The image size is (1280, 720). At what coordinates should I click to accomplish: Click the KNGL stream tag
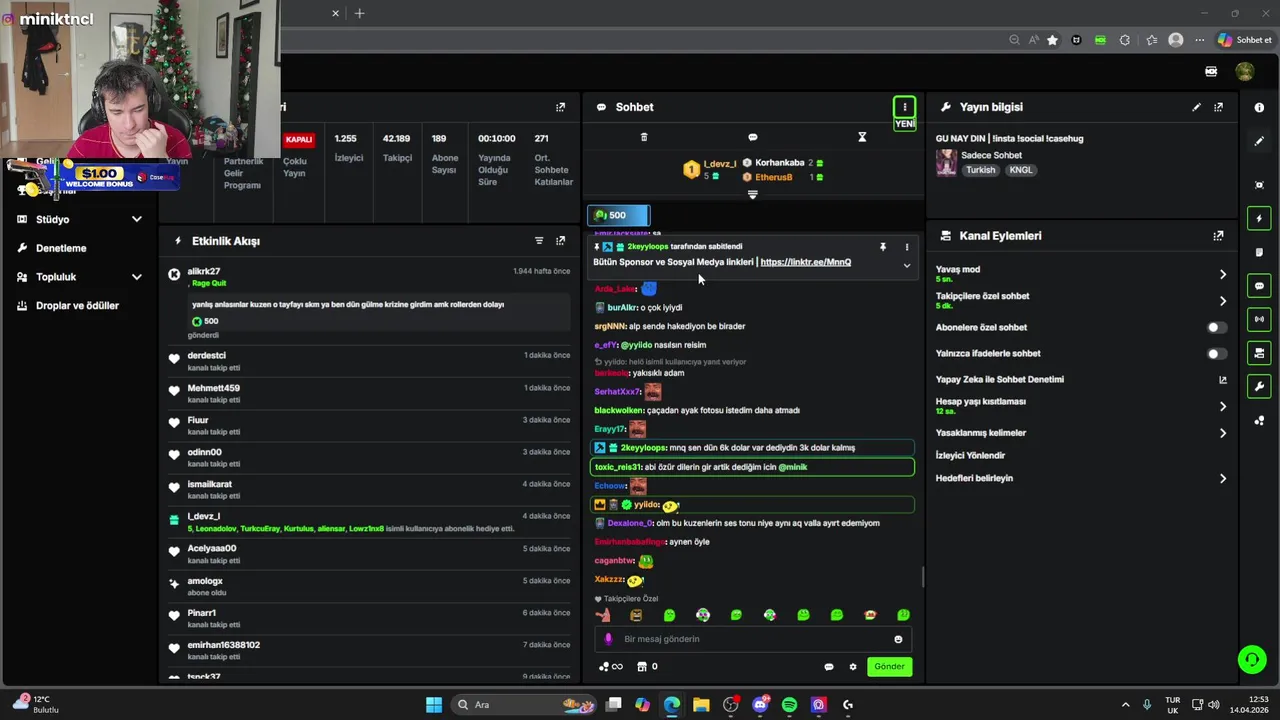(1021, 170)
